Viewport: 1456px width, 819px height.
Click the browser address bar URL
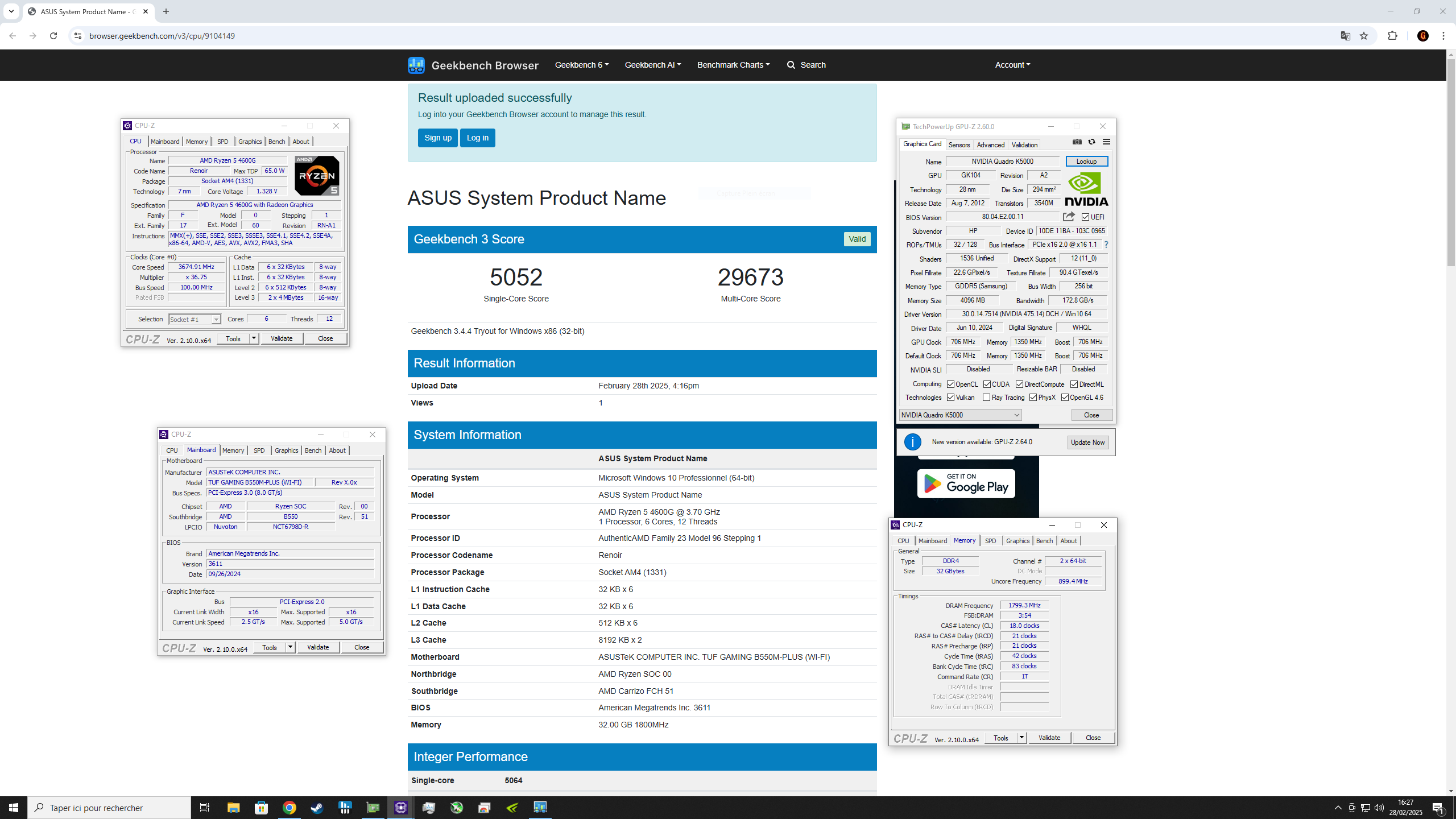click(162, 36)
